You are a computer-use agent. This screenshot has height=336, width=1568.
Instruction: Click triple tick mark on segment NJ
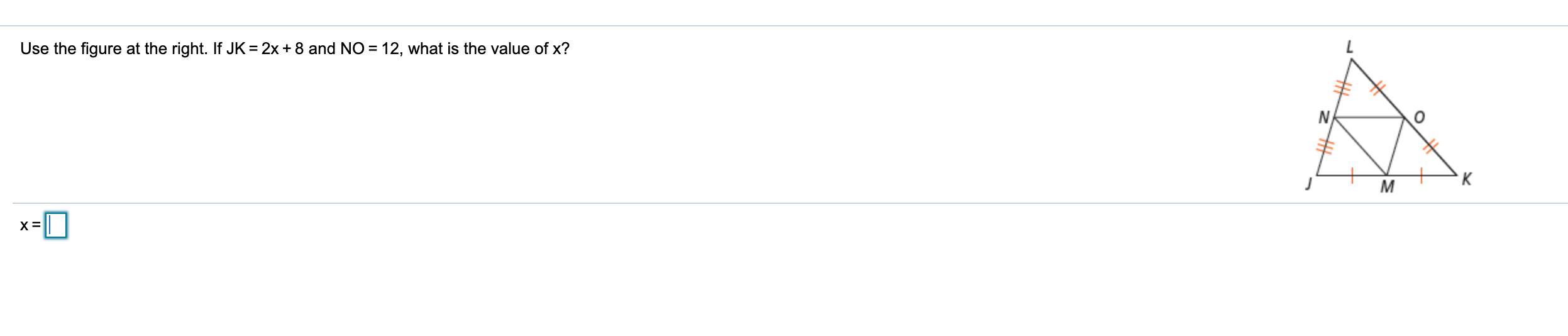pyautogui.click(x=1325, y=148)
